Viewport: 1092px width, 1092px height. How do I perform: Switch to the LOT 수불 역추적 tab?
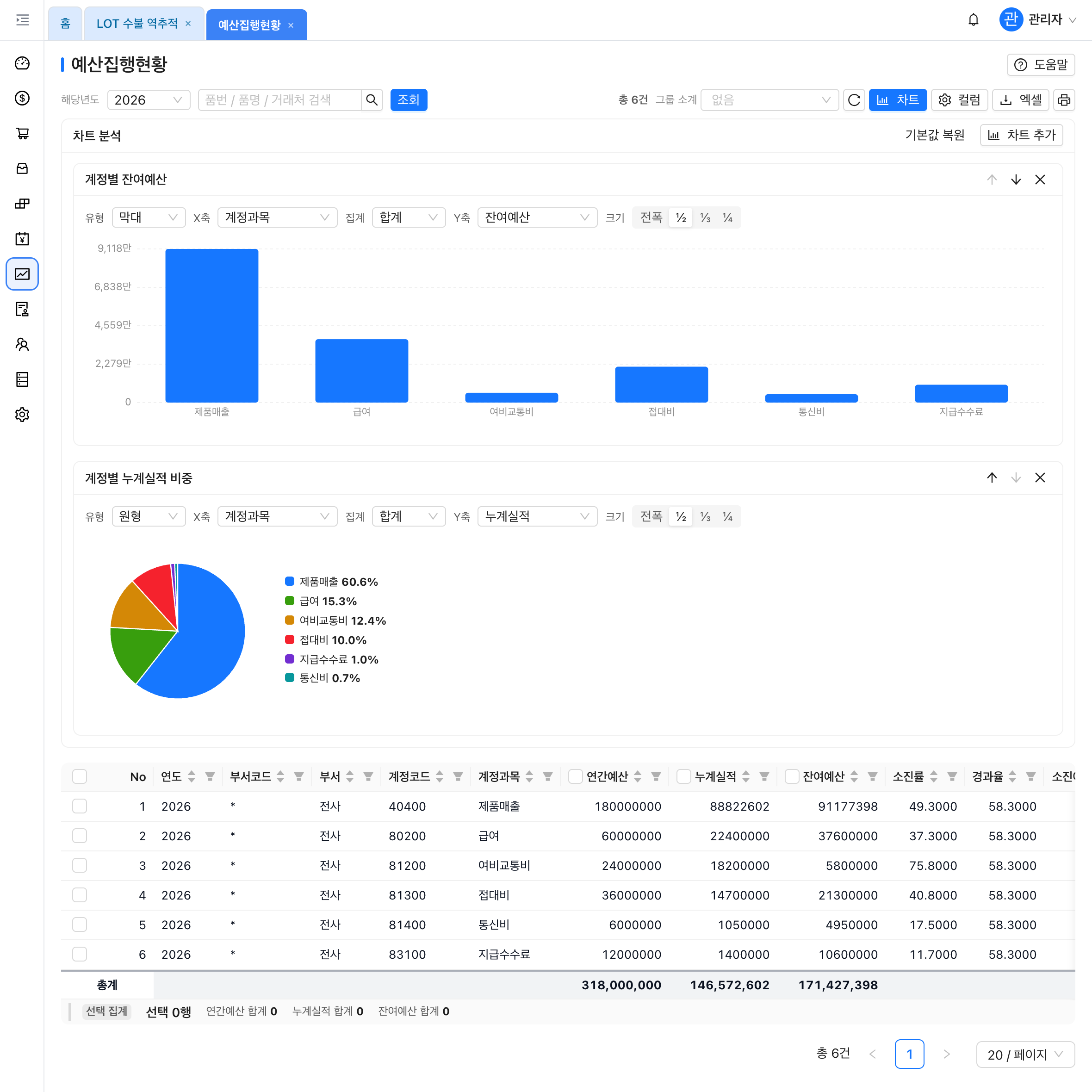click(137, 24)
